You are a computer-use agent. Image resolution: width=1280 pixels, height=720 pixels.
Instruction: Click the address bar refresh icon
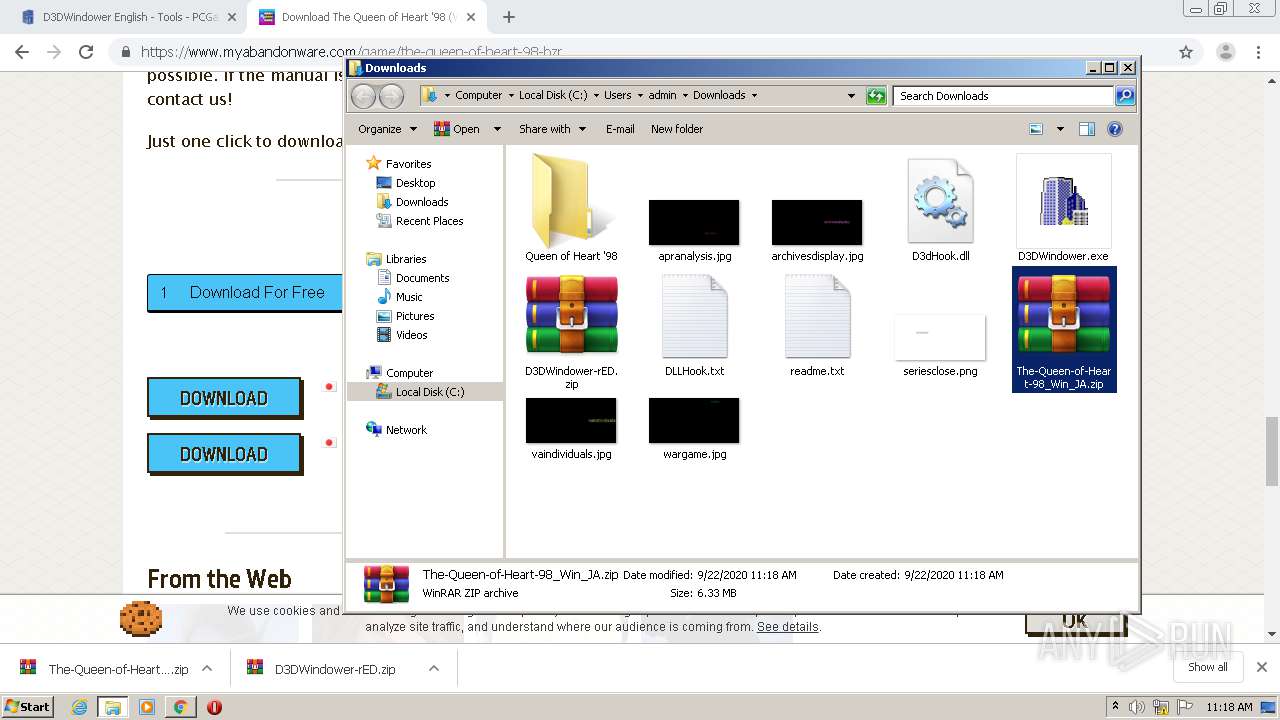[876, 96]
